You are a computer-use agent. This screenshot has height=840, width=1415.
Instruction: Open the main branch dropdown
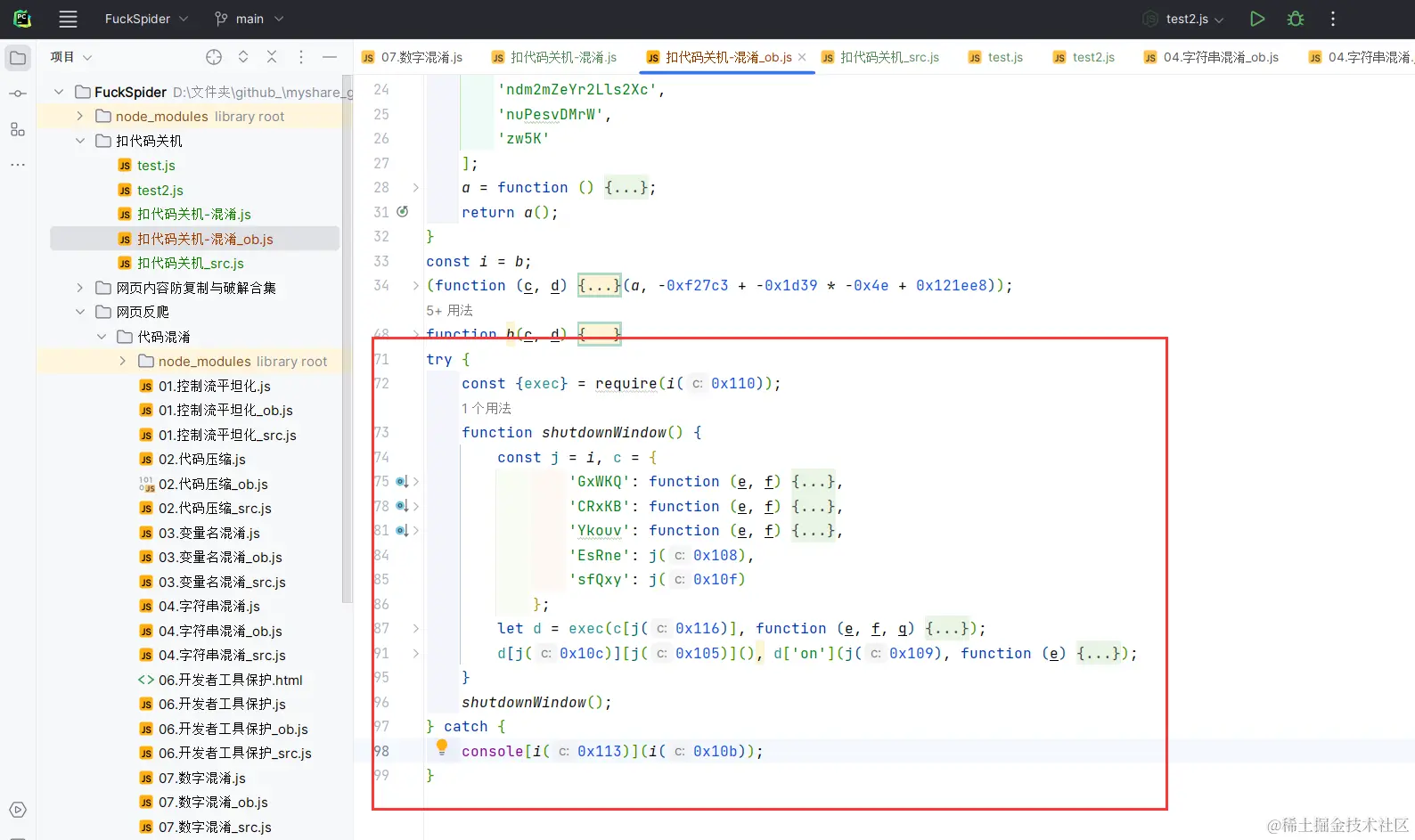pos(249,19)
